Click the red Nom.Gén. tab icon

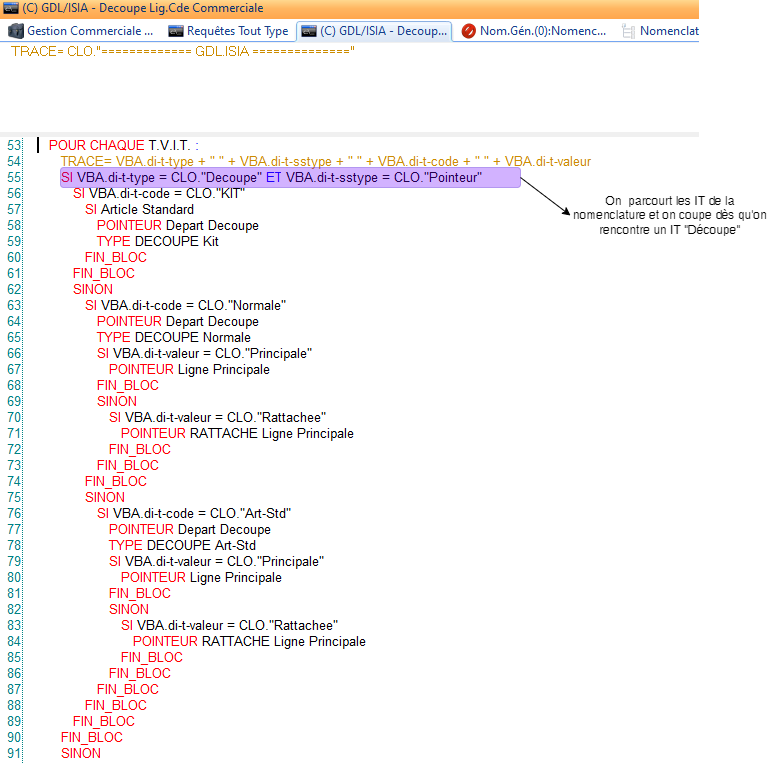[x=468, y=31]
